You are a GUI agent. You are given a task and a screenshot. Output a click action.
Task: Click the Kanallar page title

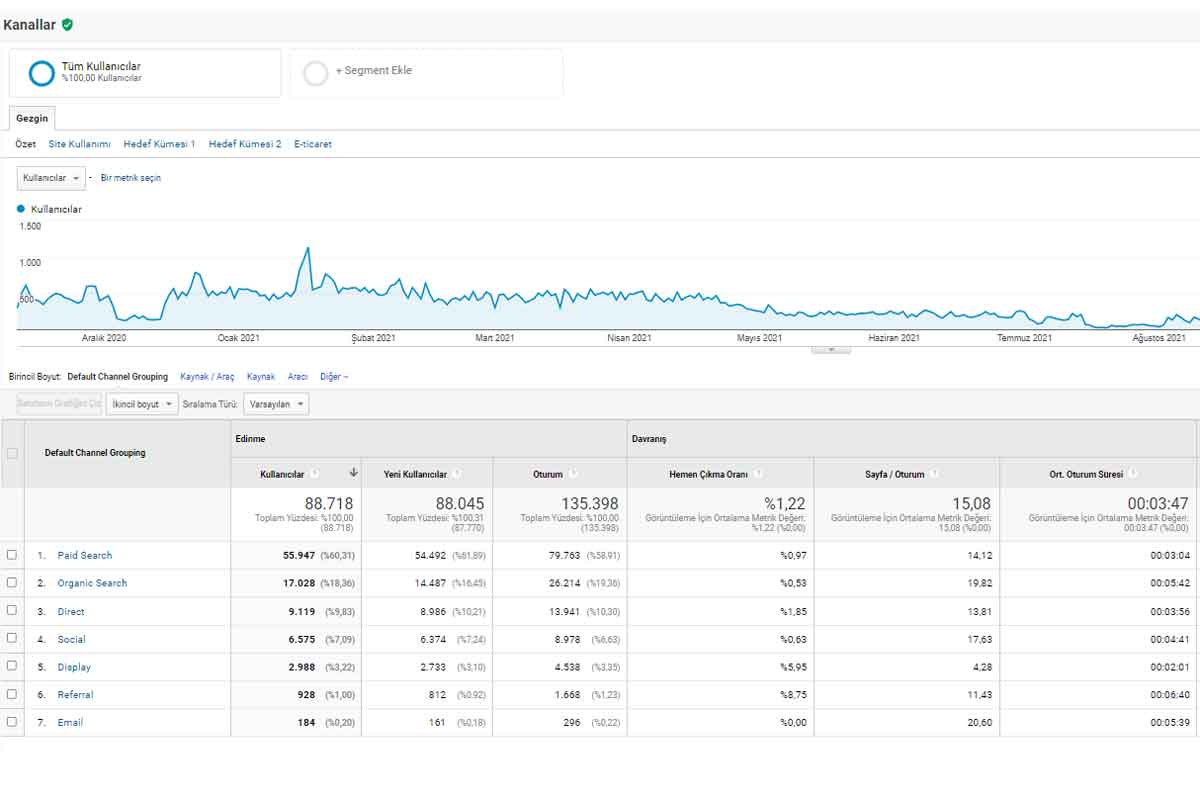(30, 24)
